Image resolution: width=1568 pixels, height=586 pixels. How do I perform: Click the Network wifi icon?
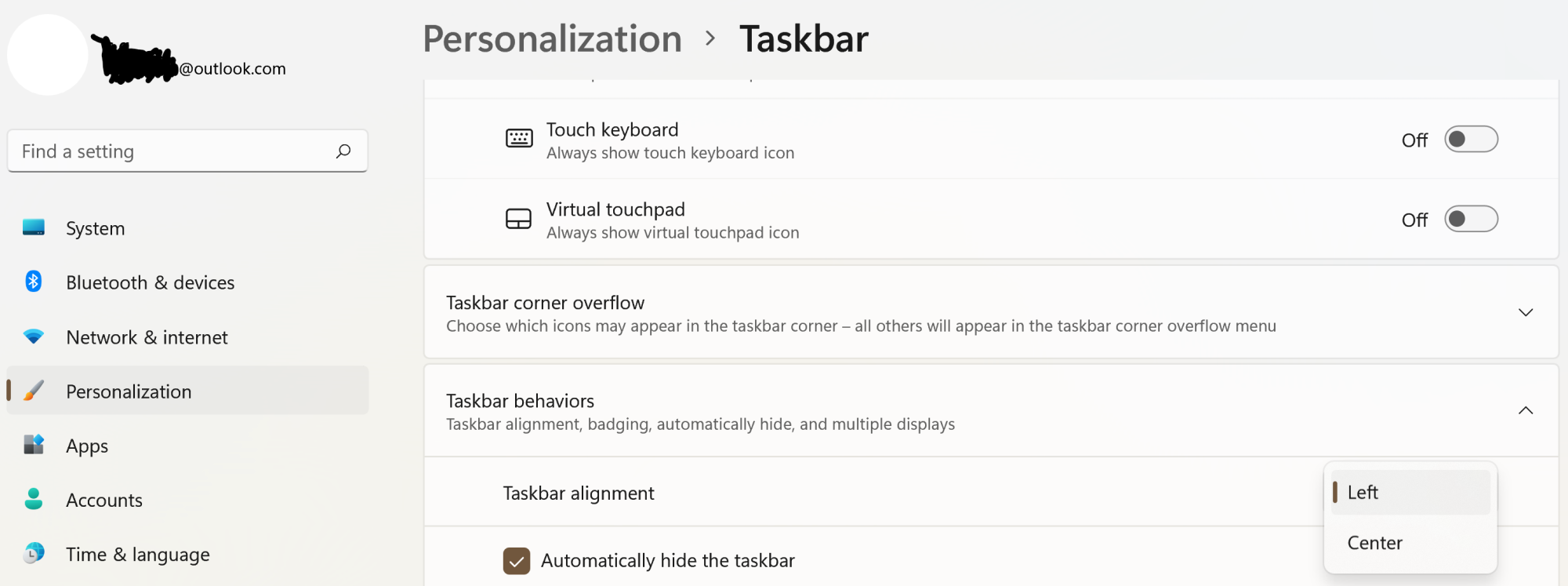click(34, 337)
